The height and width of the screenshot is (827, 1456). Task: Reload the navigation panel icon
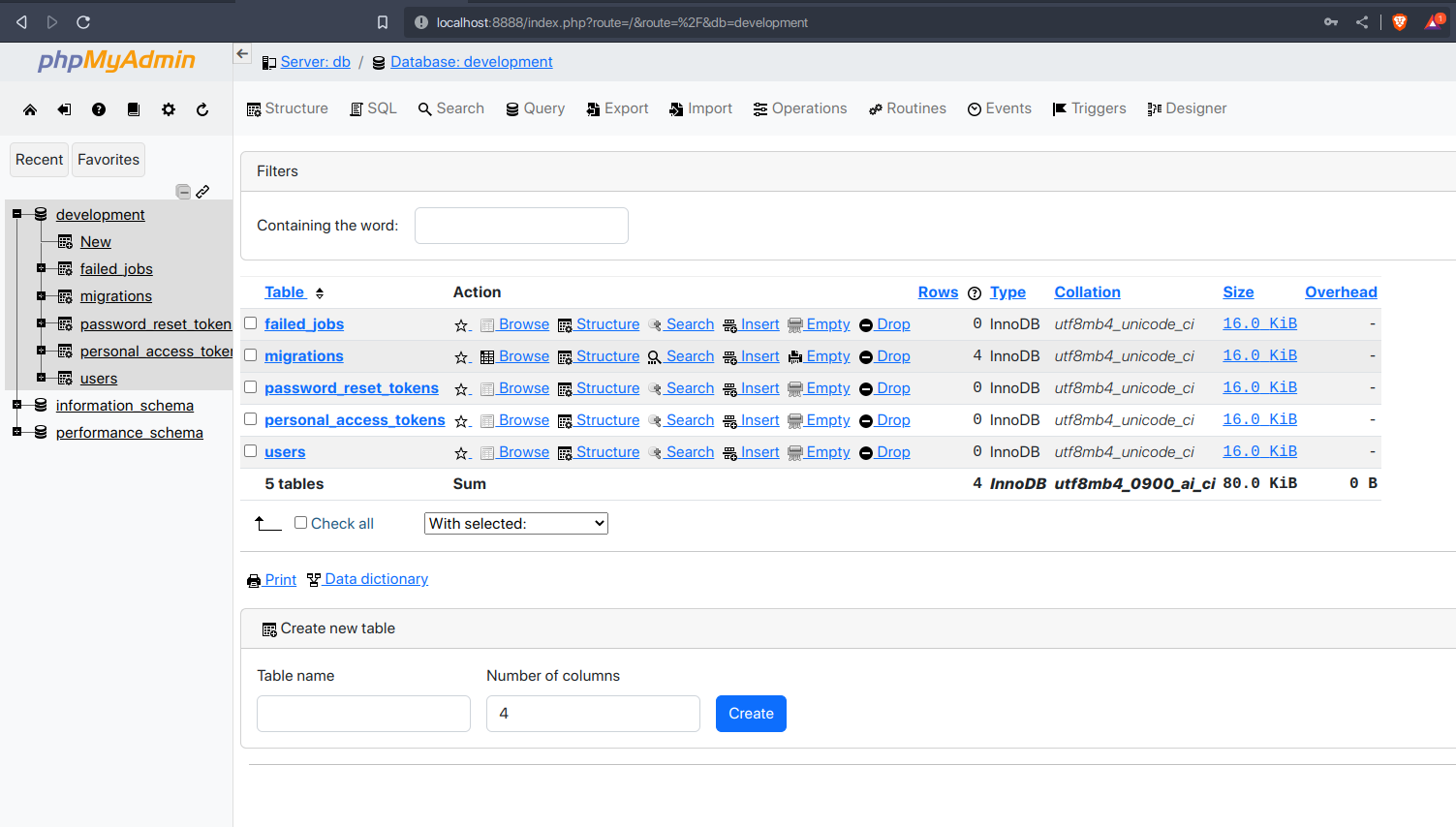point(202,109)
